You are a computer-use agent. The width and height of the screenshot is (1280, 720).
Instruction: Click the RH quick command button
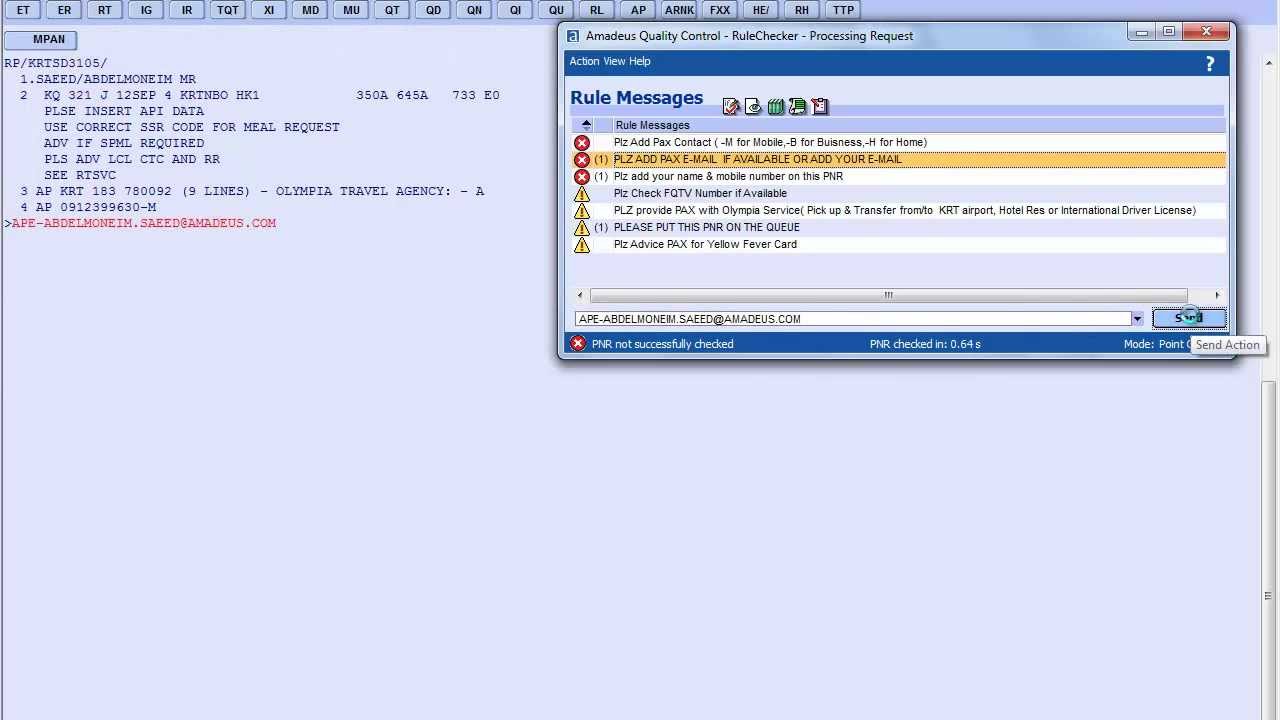802,10
